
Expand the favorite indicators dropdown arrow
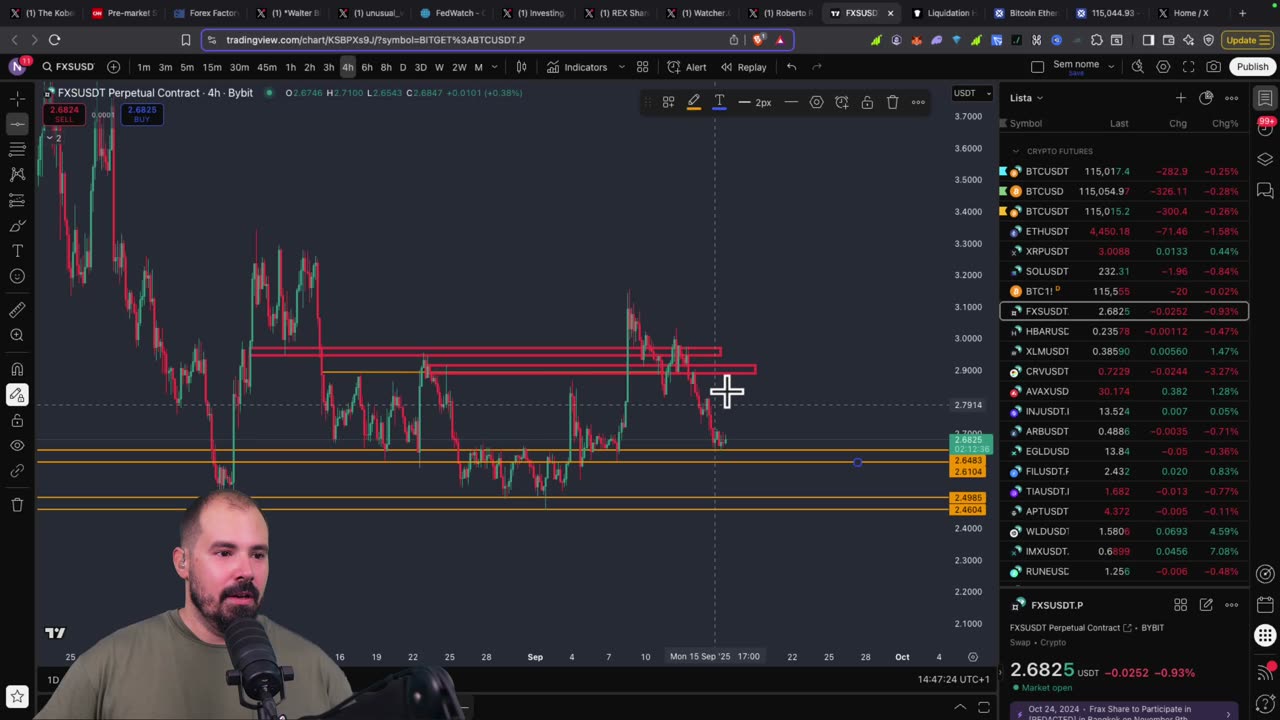click(x=621, y=67)
